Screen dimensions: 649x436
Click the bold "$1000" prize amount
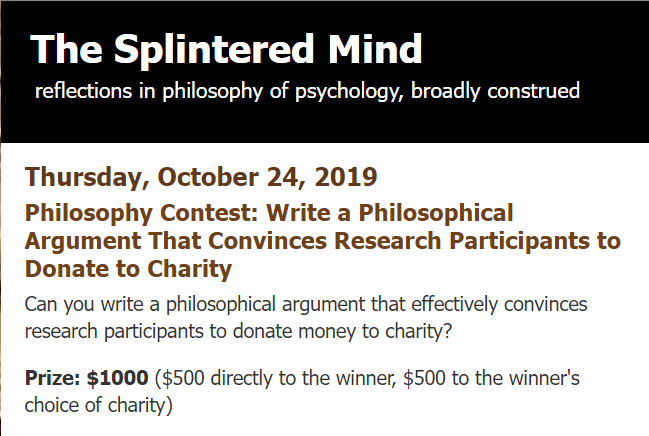tap(119, 380)
